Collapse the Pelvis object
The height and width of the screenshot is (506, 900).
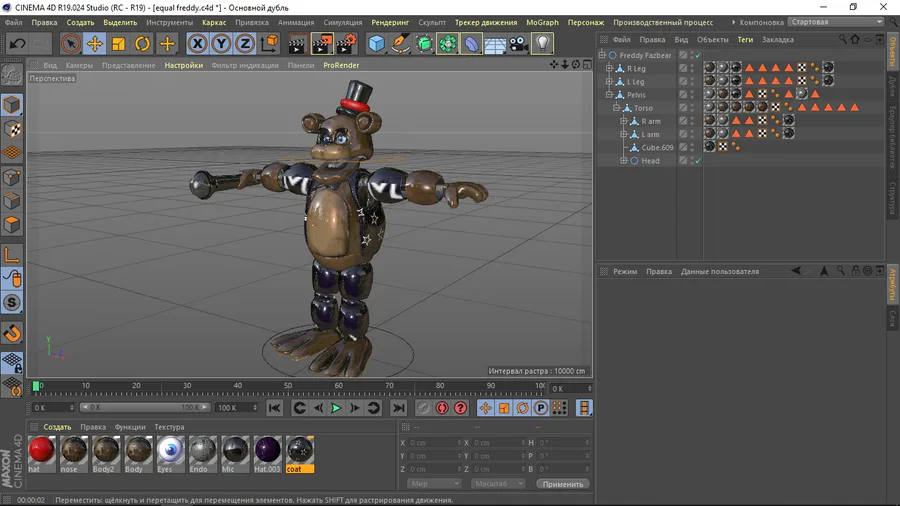click(610, 95)
